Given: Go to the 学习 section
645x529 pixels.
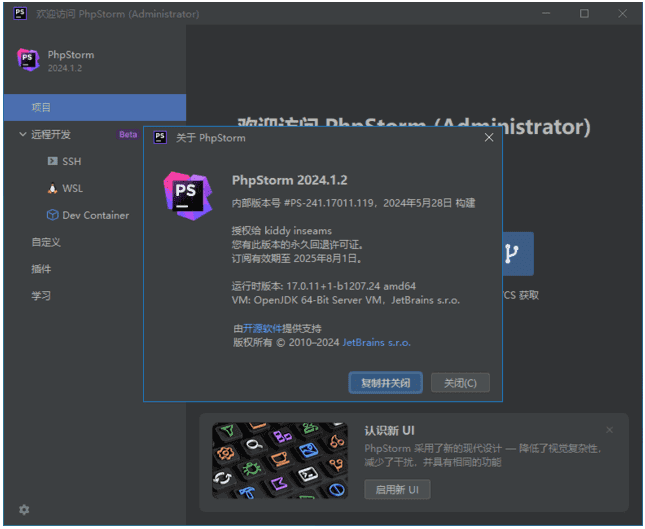Looking at the screenshot, I should [41, 296].
